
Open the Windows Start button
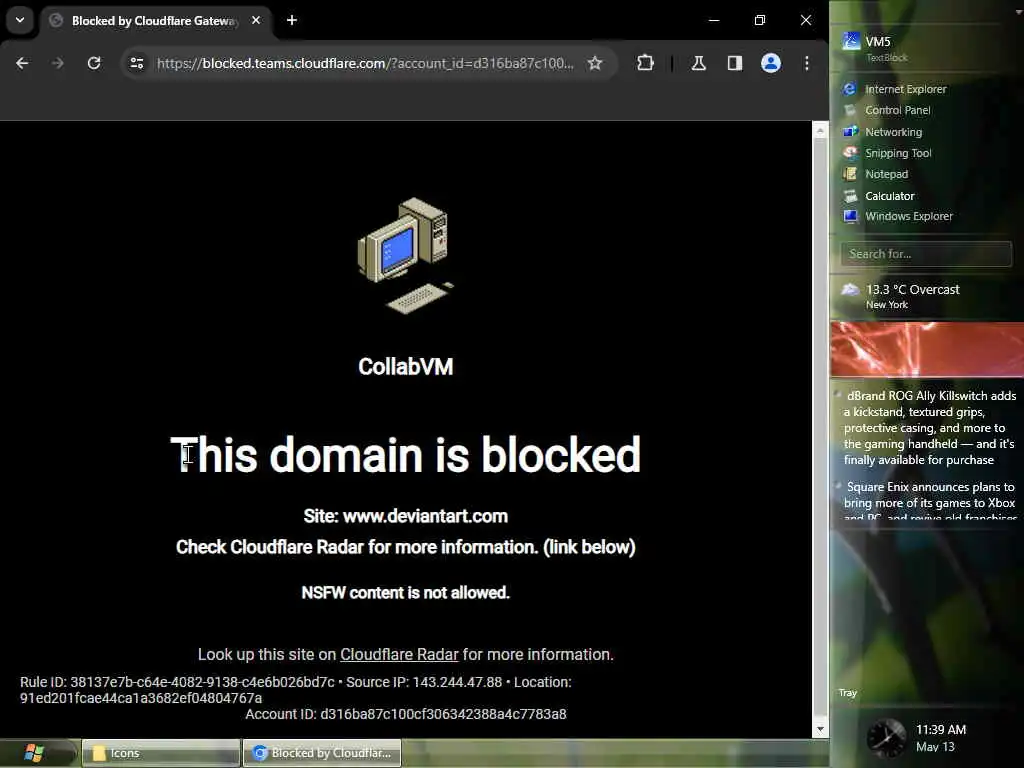pyautogui.click(x=34, y=753)
